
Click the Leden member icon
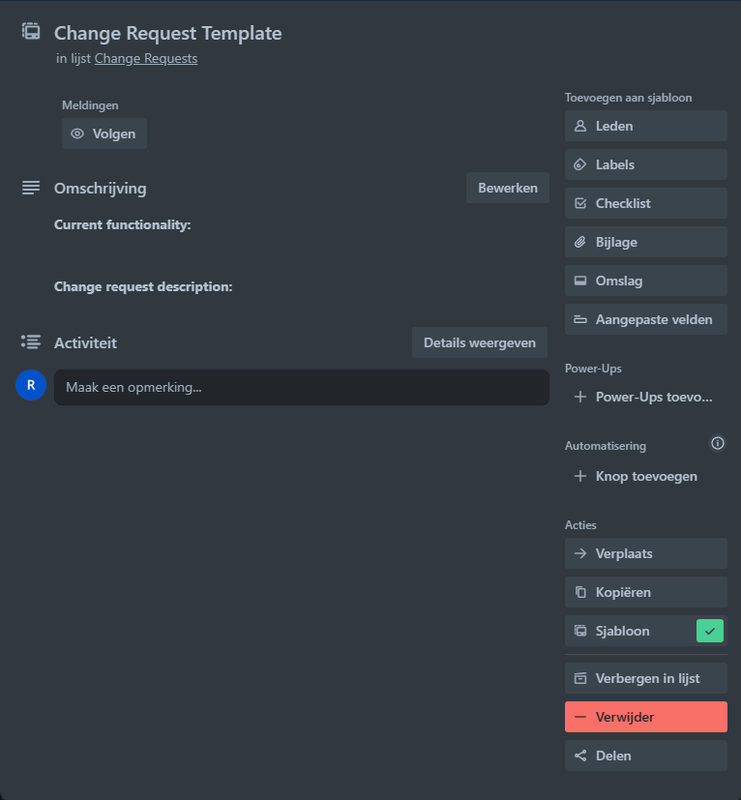pyautogui.click(x=580, y=126)
